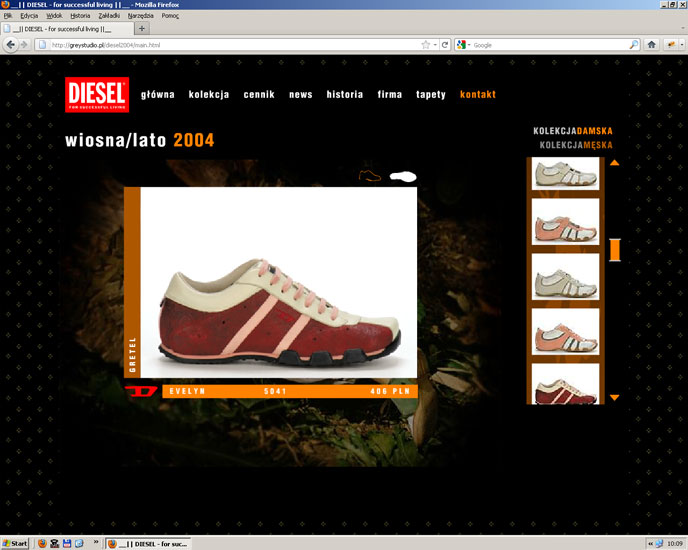Click the vertical GRETEL label

pyautogui.click(x=133, y=355)
